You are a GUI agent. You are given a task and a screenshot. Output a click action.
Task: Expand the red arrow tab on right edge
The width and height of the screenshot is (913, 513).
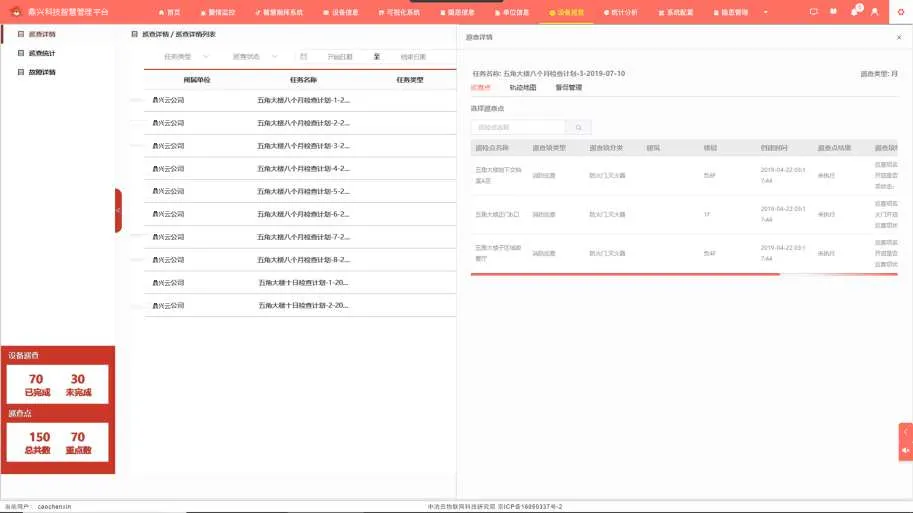coord(906,432)
